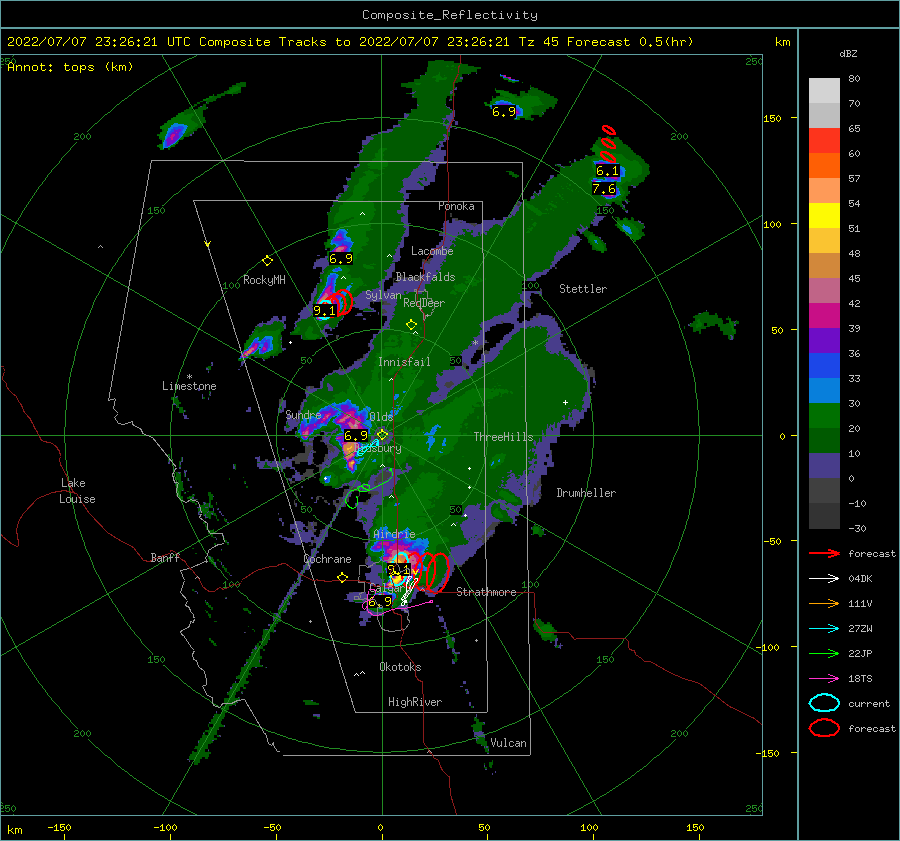Click the 'Annot: tops (km)' label
Image resolution: width=900 pixels, height=841 pixels.
[x=70, y=67]
